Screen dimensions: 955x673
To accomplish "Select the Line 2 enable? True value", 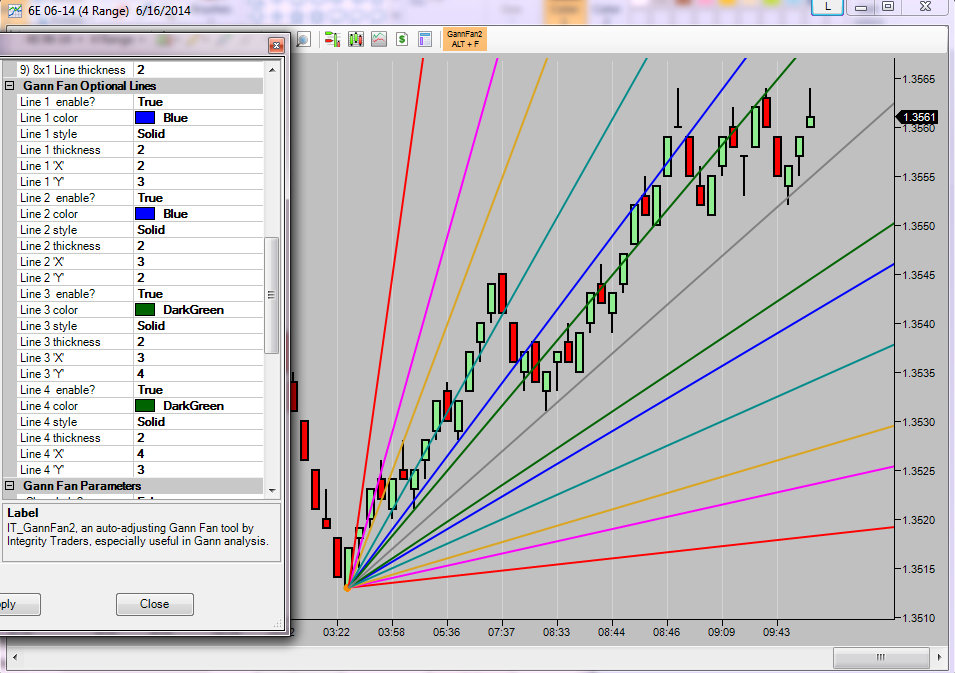I will coord(199,198).
